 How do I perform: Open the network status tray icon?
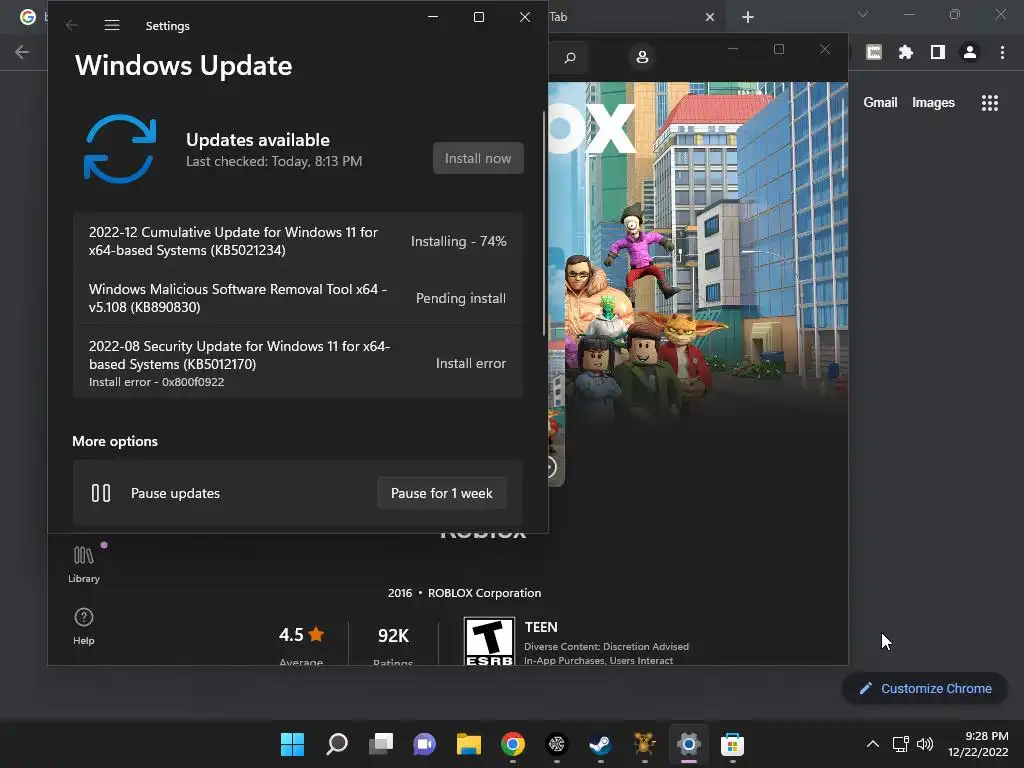pyautogui.click(x=901, y=744)
